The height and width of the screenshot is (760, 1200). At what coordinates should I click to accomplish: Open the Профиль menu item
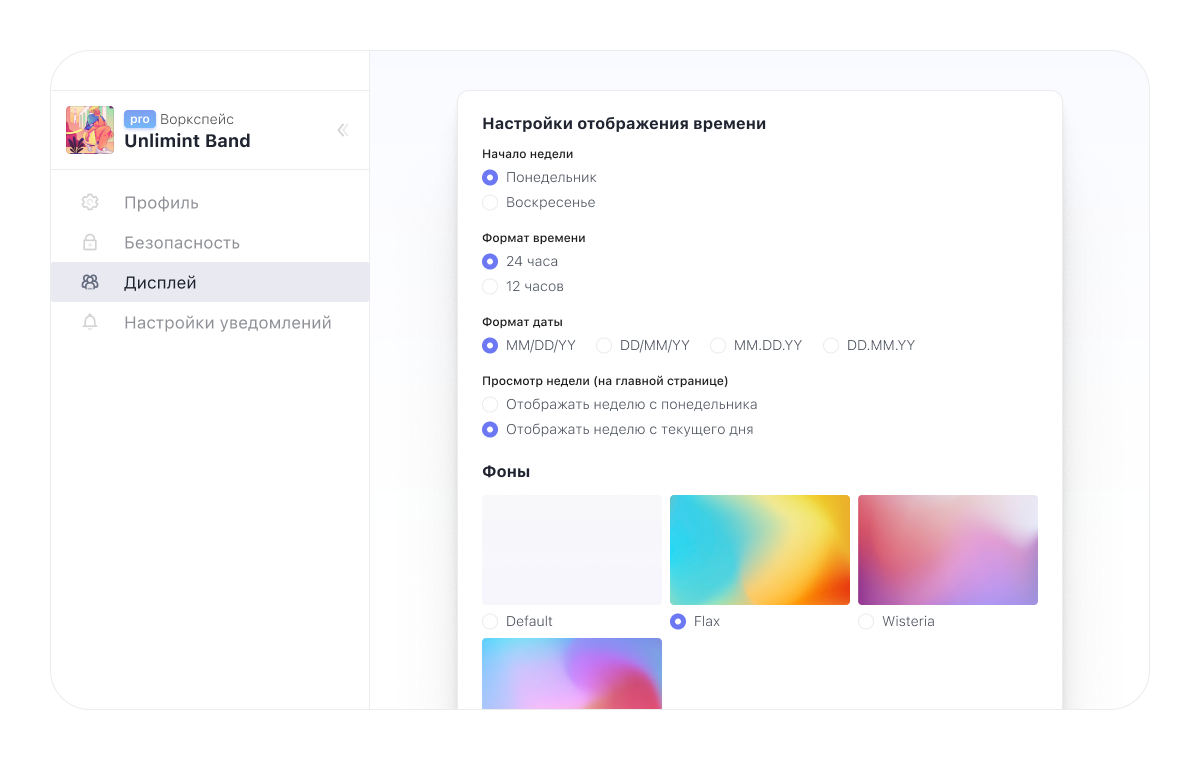pos(161,203)
